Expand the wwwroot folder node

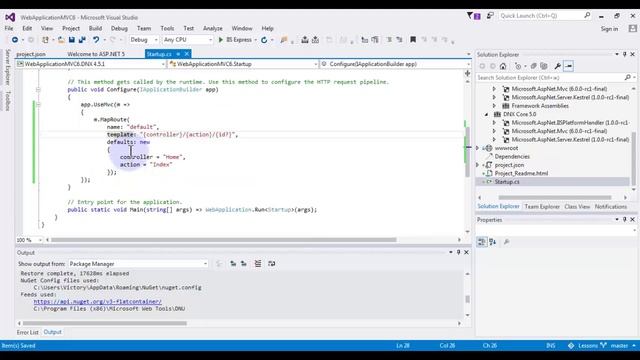click(478, 148)
